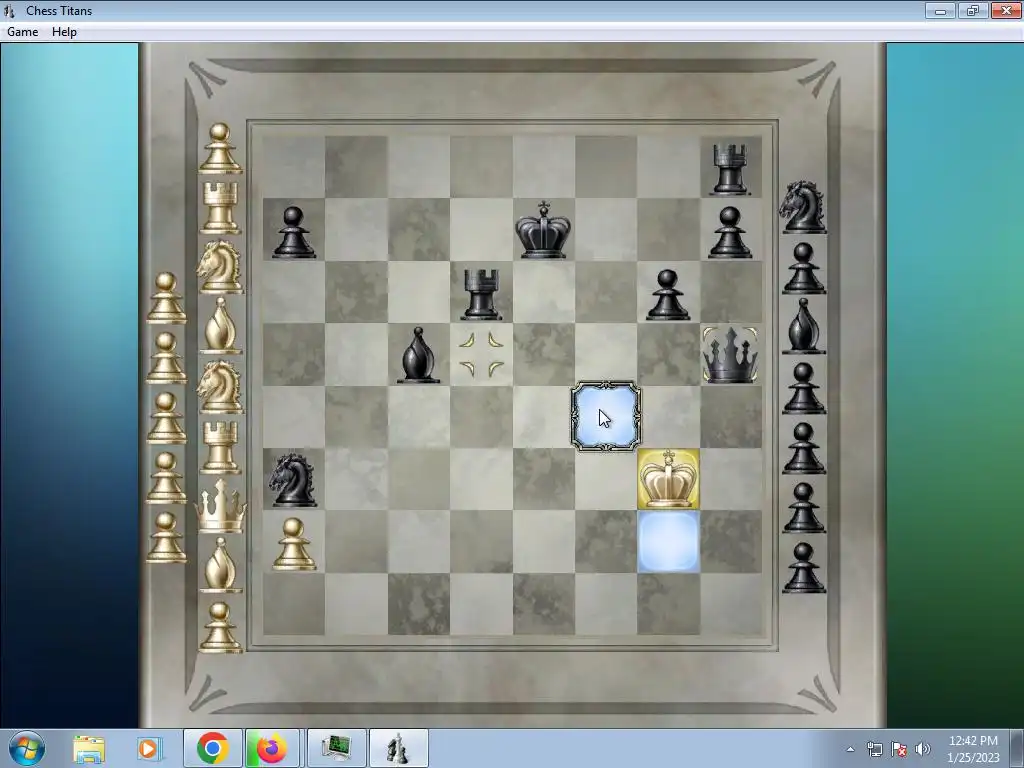Open the Help menu
Image resolution: width=1024 pixels, height=768 pixels.
pyautogui.click(x=64, y=31)
